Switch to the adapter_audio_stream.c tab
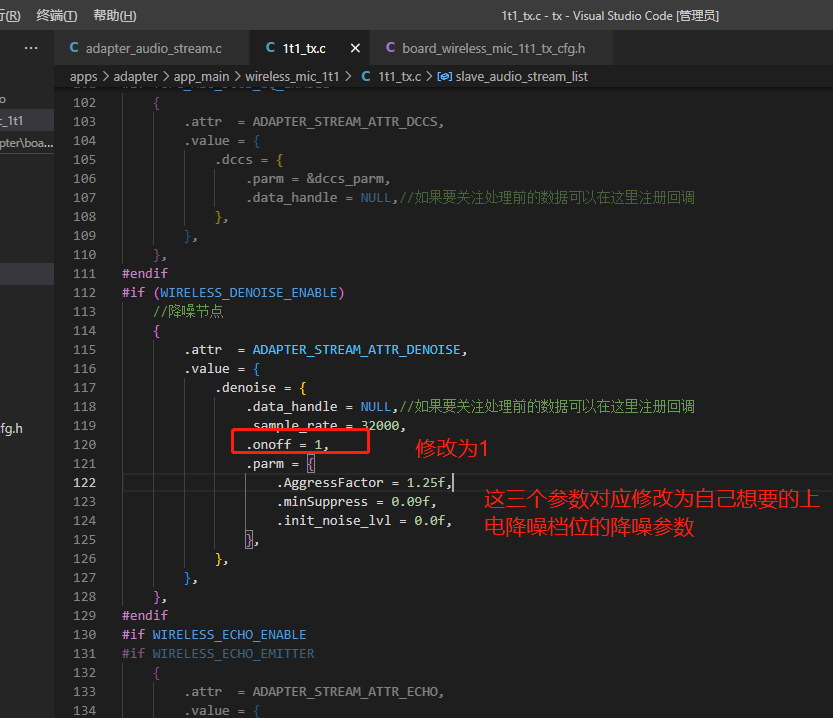This screenshot has height=718, width=833. (x=151, y=48)
